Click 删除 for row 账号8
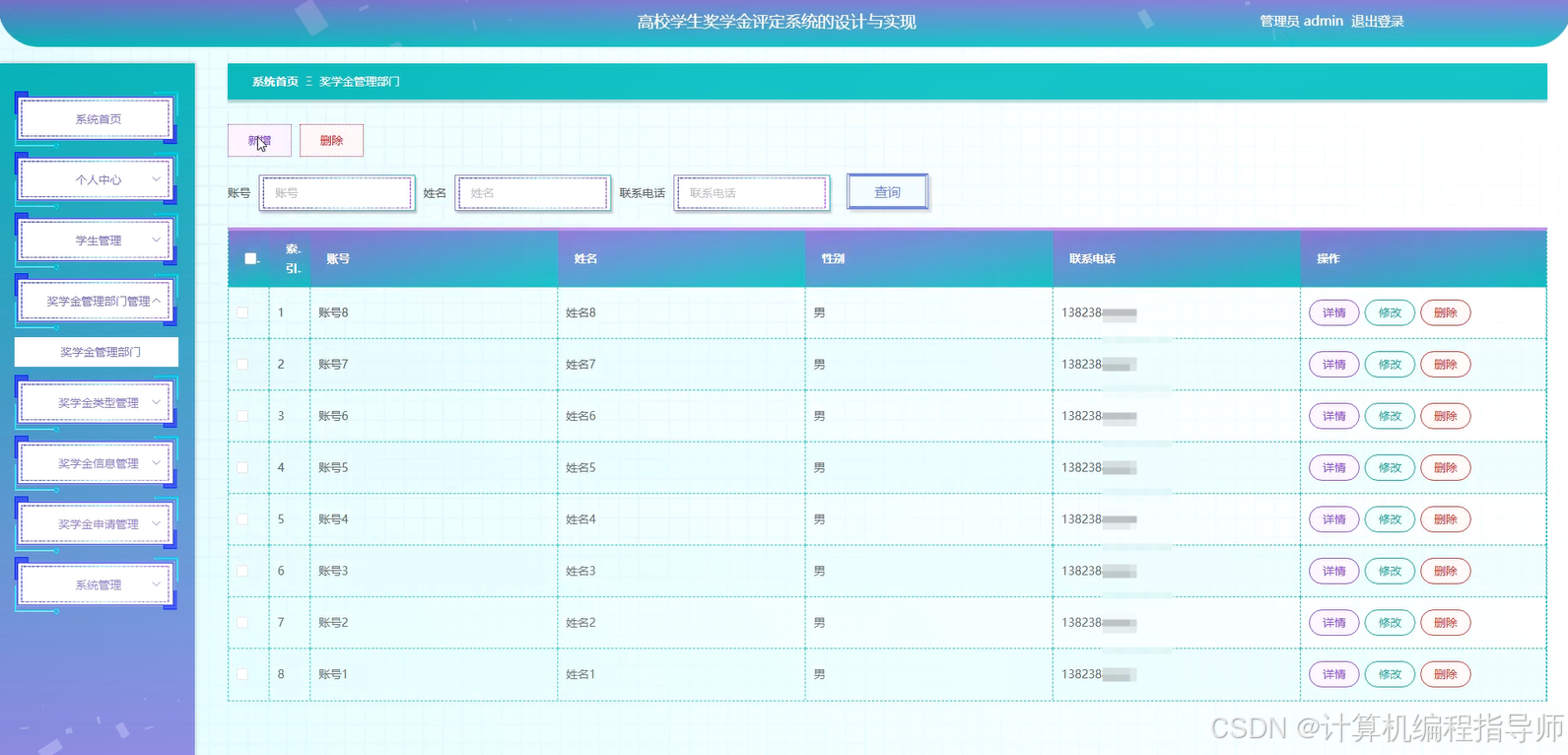The image size is (1568, 755). click(x=1446, y=312)
